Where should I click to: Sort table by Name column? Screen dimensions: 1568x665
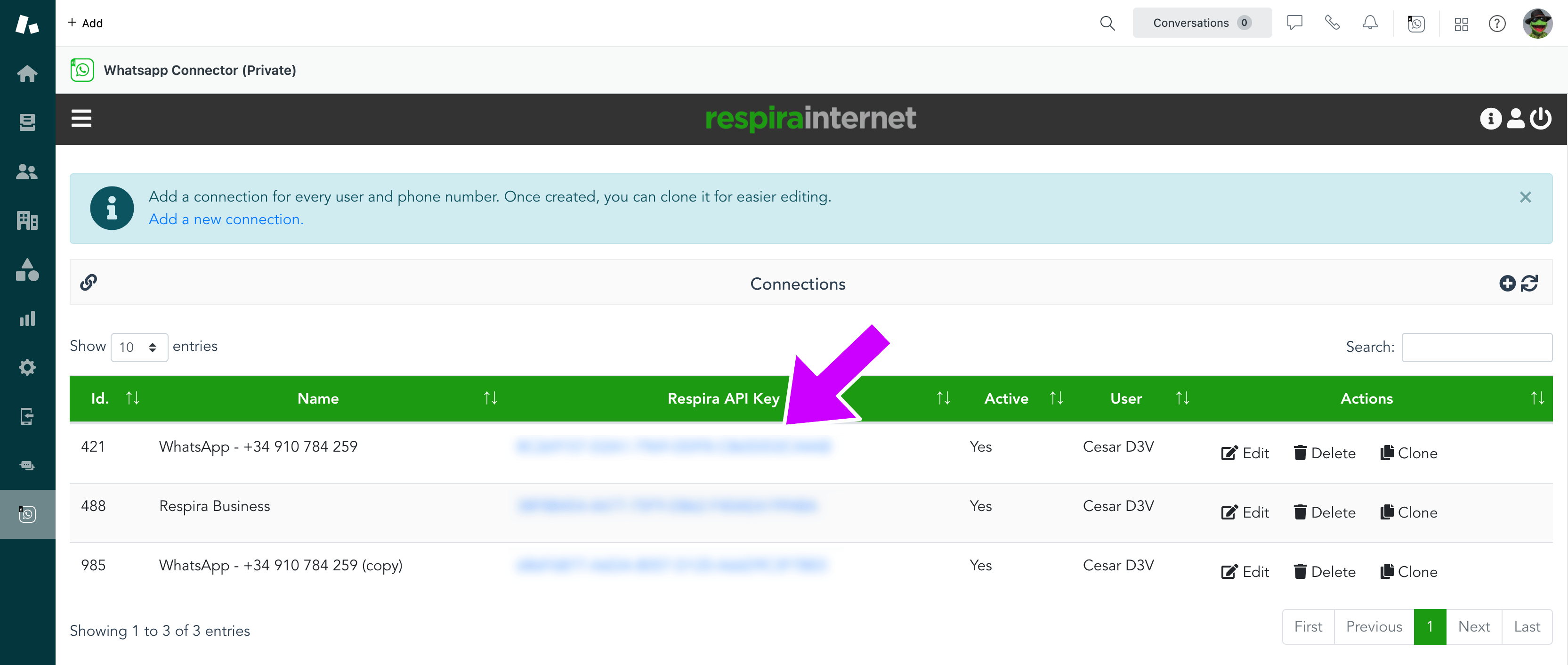tap(491, 398)
